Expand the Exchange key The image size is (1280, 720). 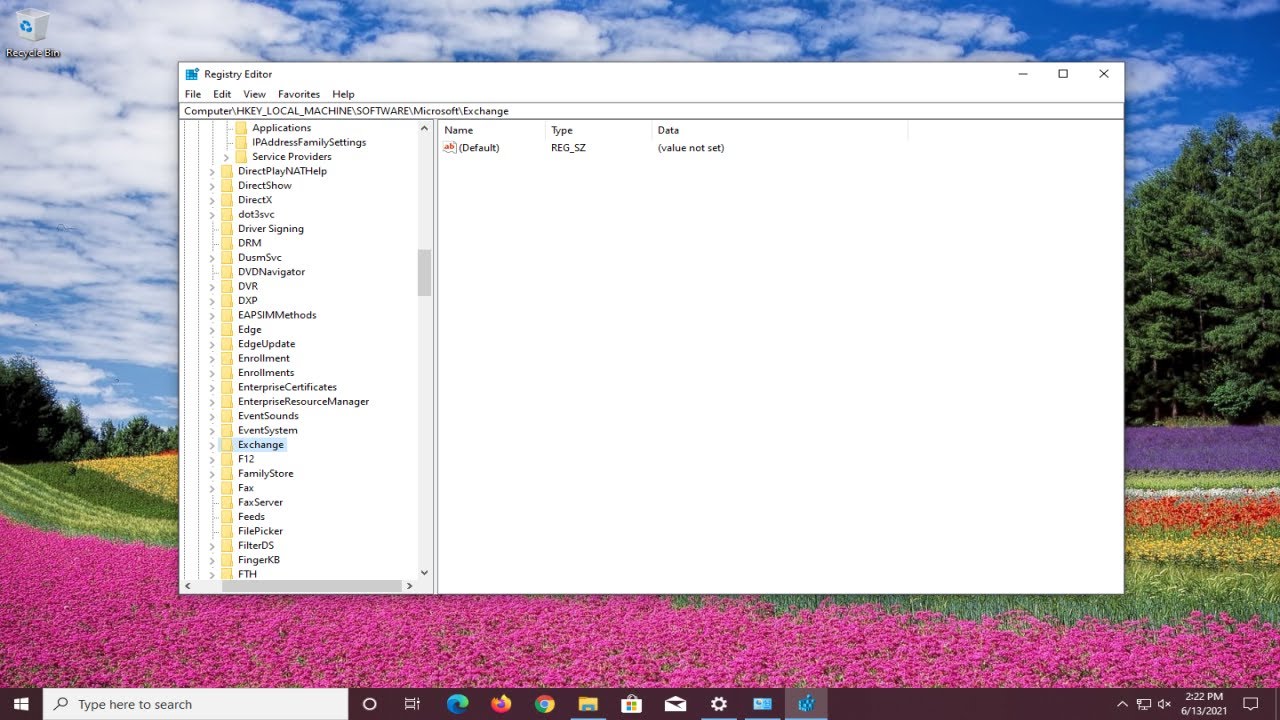212,445
